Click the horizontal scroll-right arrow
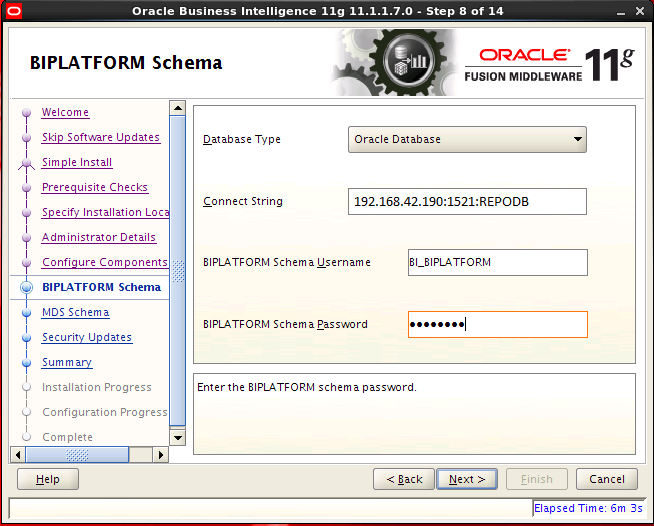The image size is (654, 526). (161, 455)
